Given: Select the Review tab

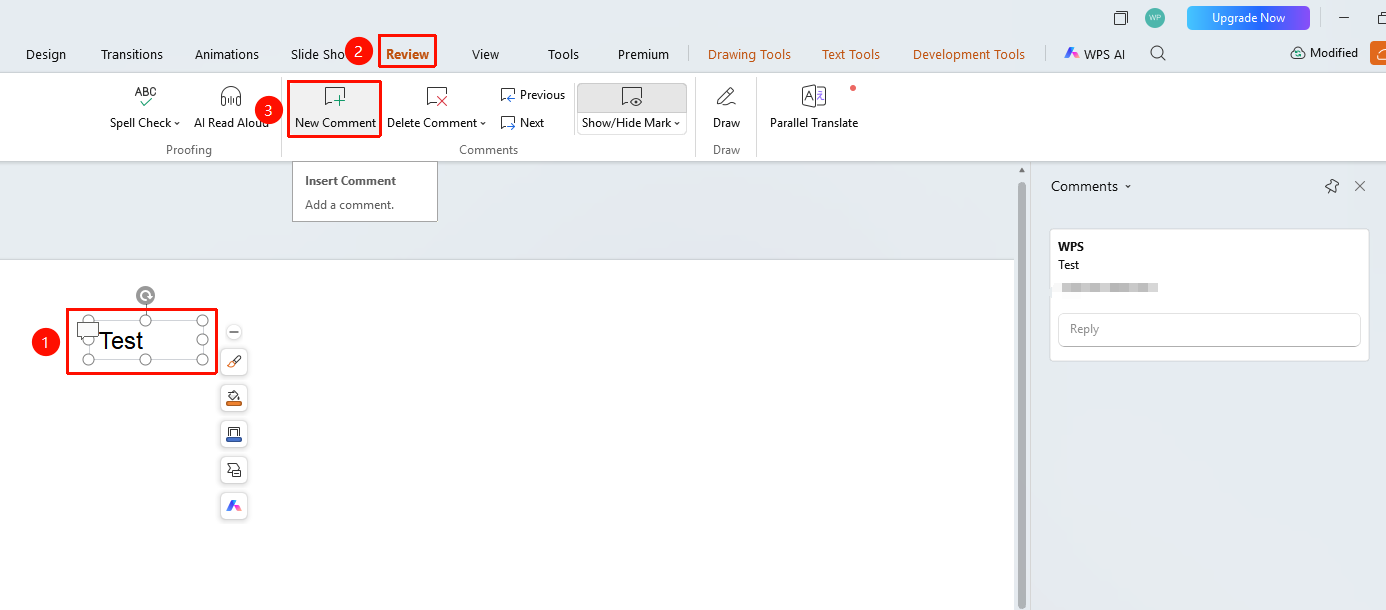Looking at the screenshot, I should [x=408, y=54].
